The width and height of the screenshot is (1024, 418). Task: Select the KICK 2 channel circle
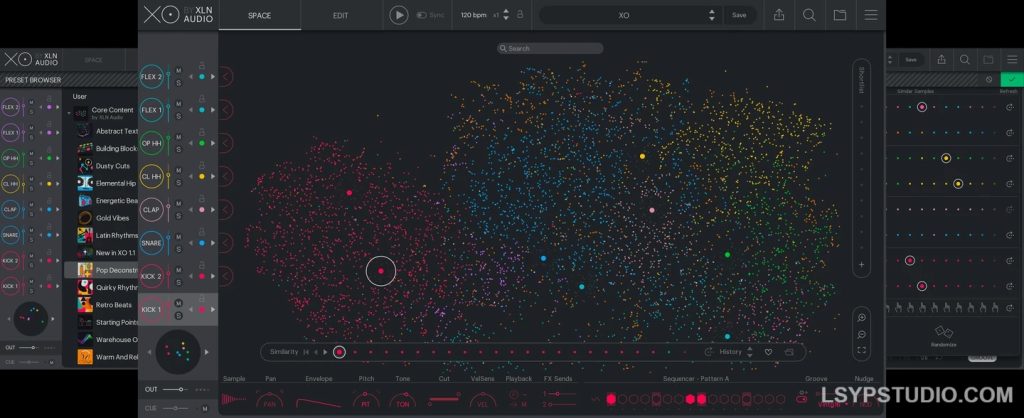pos(152,276)
